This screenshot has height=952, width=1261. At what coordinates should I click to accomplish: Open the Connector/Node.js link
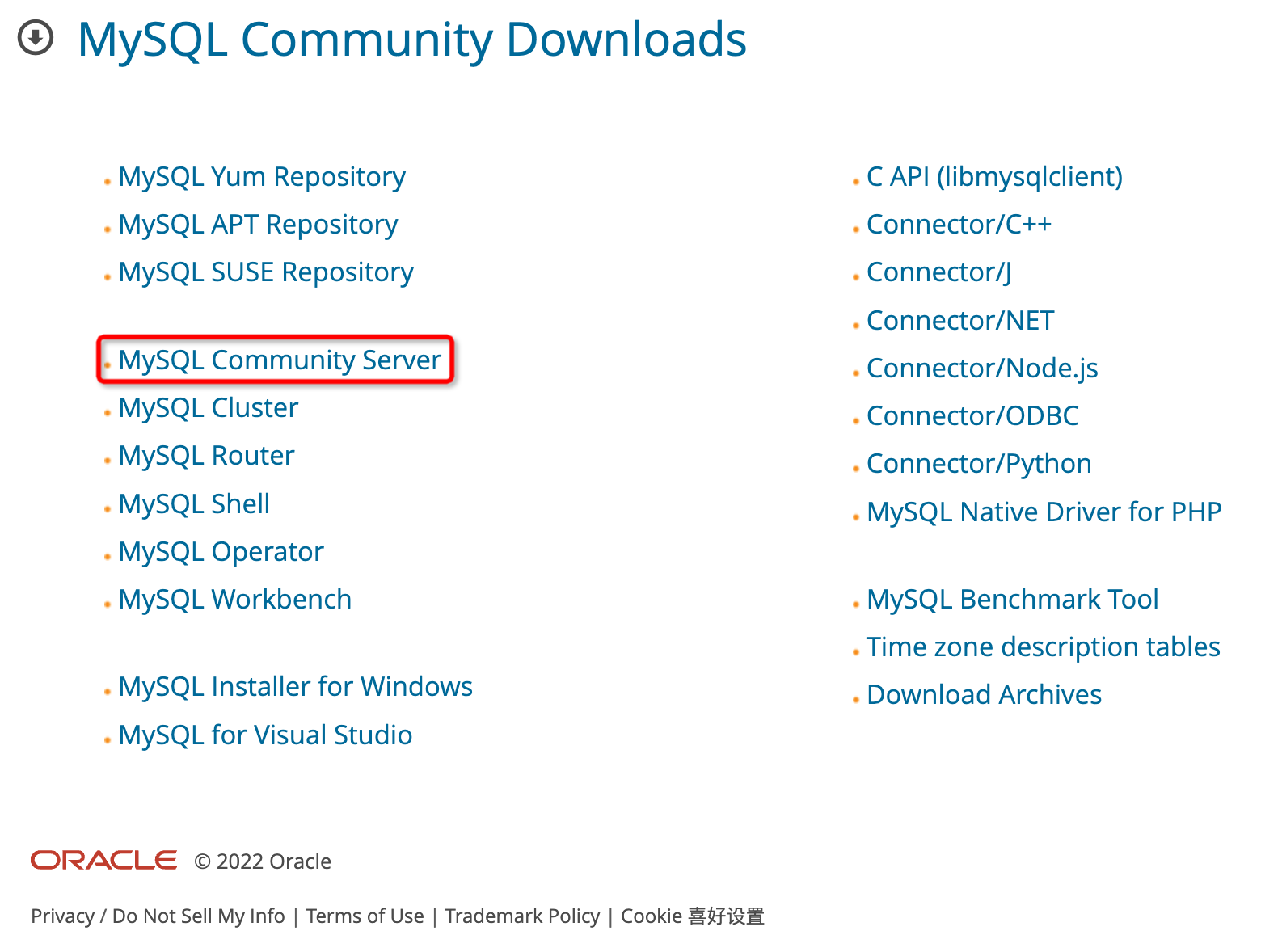982,369
